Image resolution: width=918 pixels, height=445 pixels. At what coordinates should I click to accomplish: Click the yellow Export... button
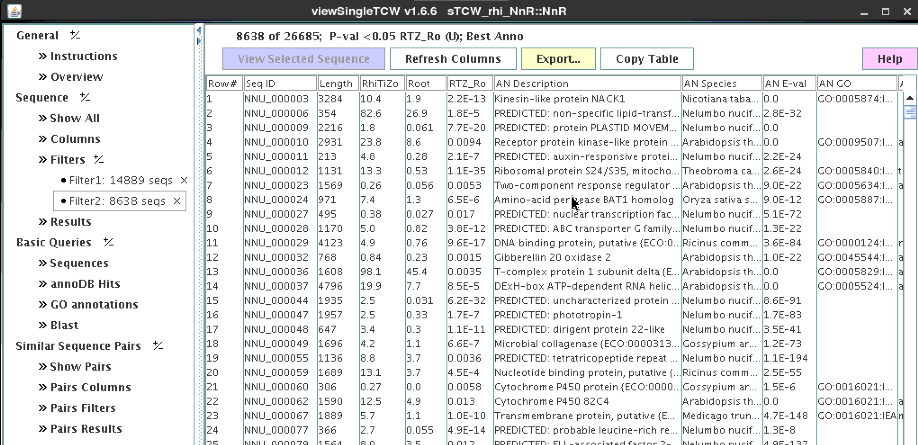558,59
